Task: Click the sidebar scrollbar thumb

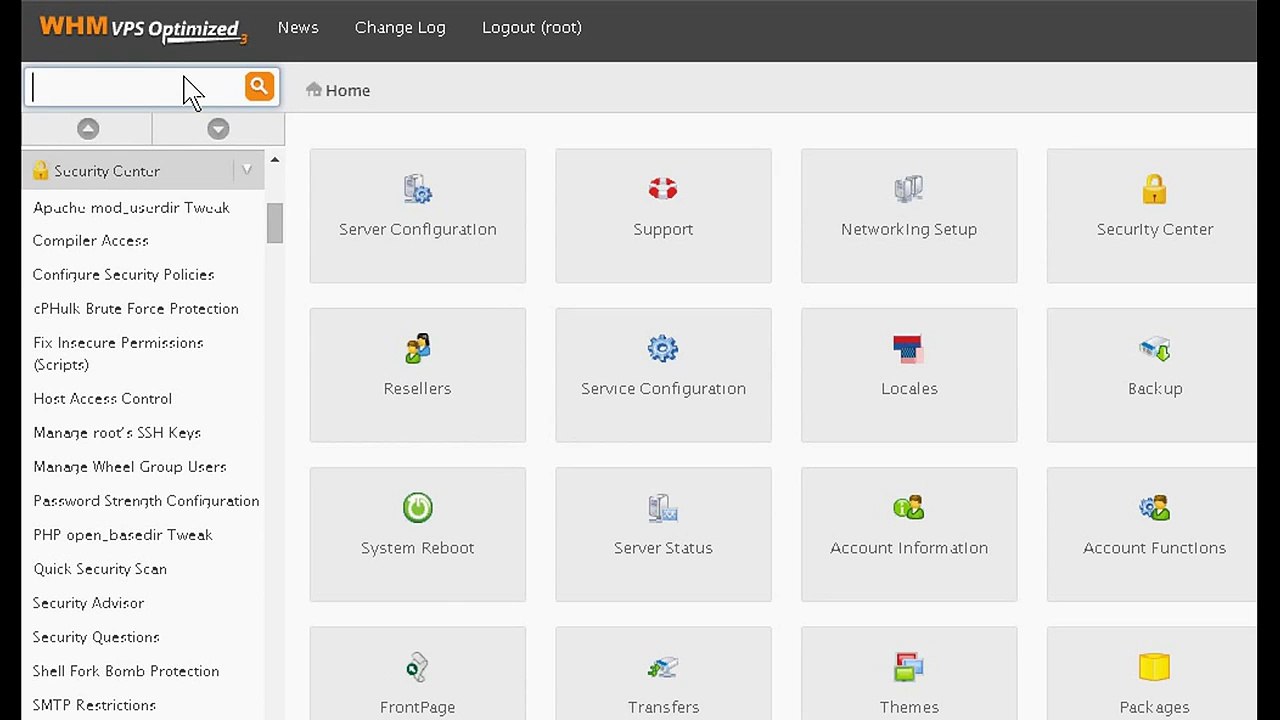Action: [x=275, y=223]
